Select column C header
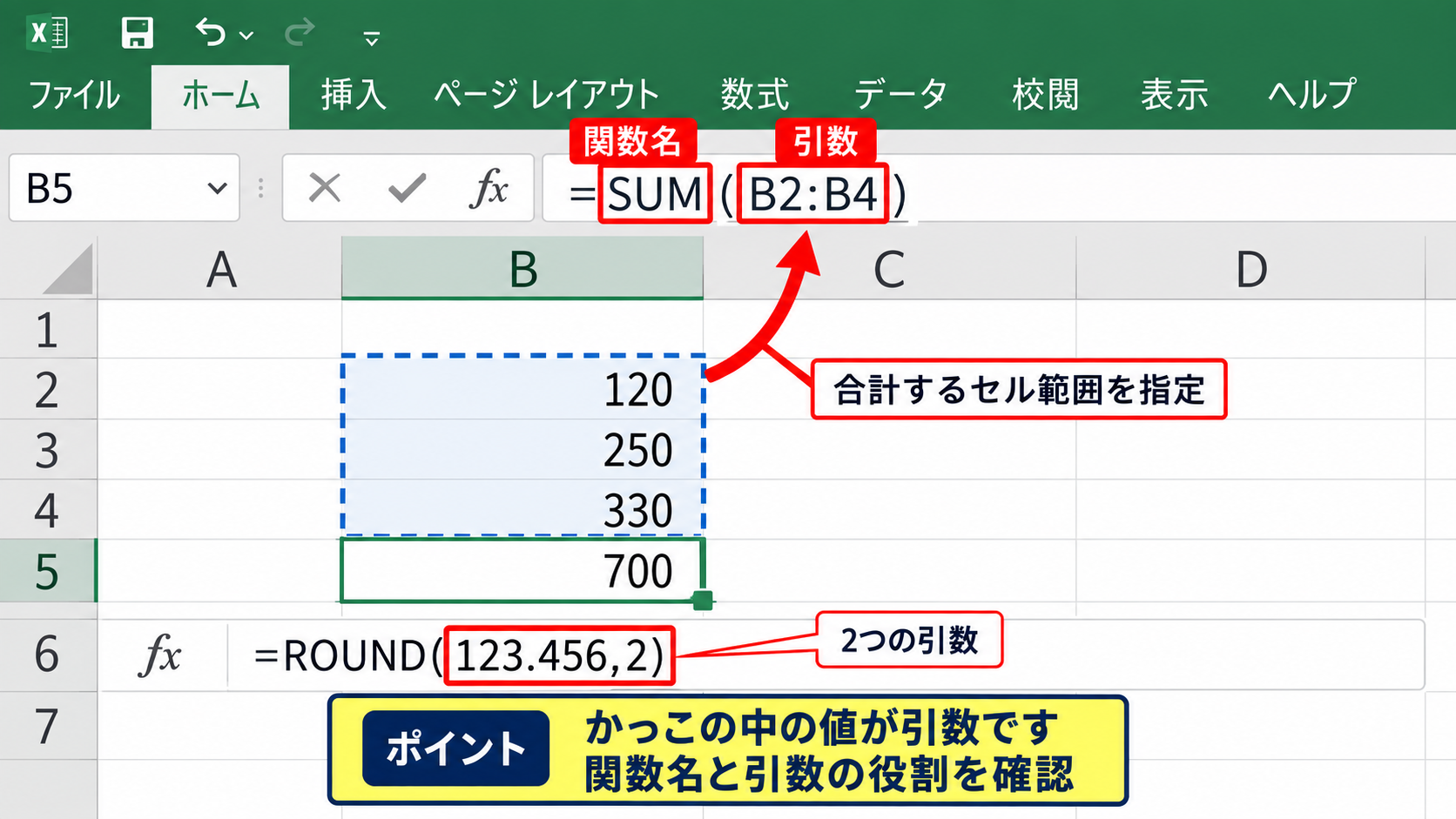Viewport: 1456px width, 819px height. (x=889, y=269)
